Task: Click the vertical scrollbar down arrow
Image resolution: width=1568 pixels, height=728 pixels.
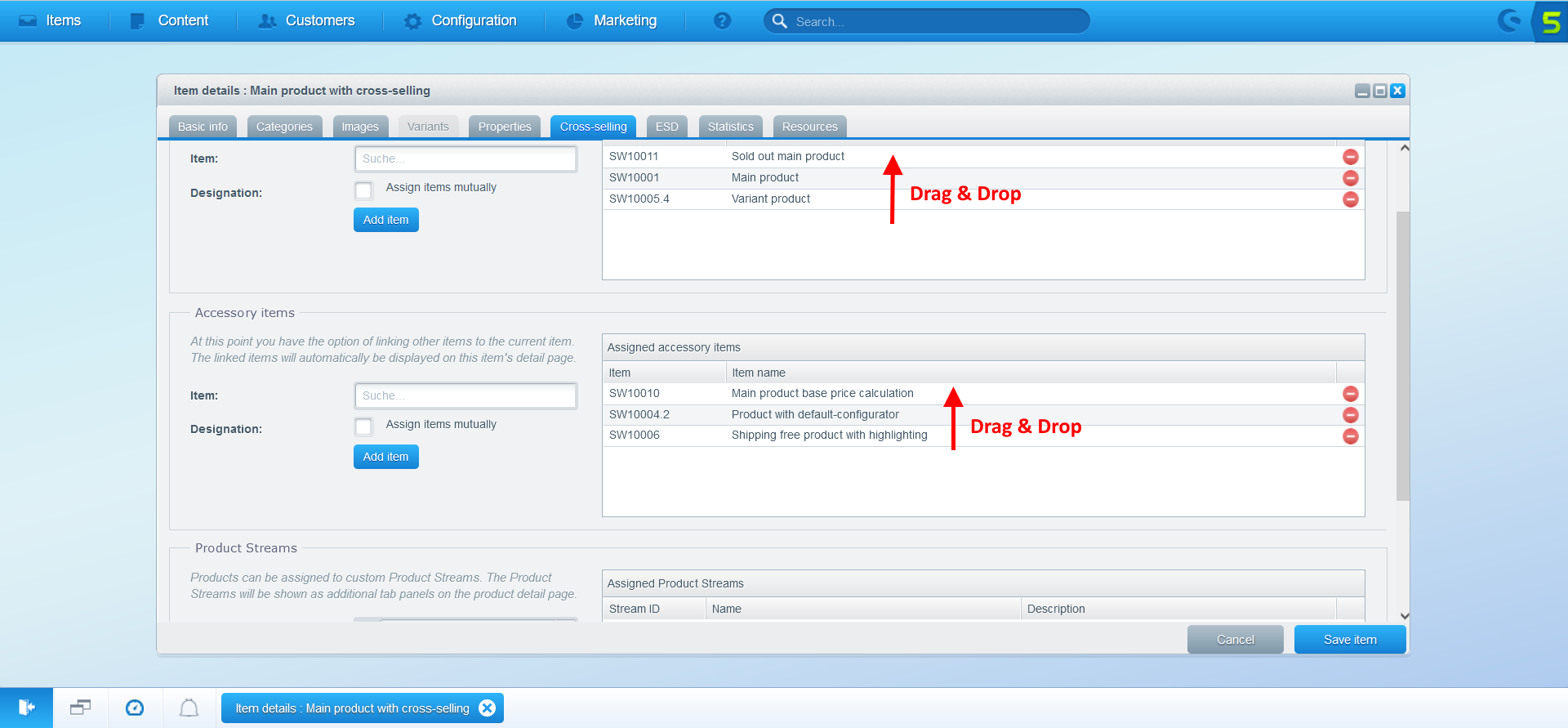Action: coord(1404,616)
